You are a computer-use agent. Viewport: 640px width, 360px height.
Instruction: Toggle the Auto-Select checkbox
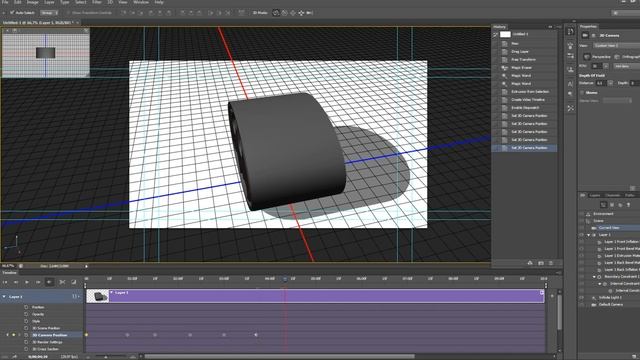point(12,13)
